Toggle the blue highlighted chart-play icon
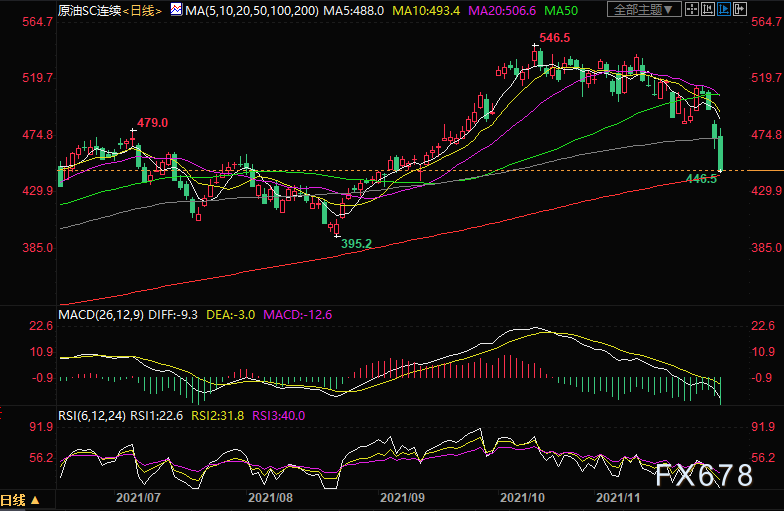784x511 pixels. point(724,9)
